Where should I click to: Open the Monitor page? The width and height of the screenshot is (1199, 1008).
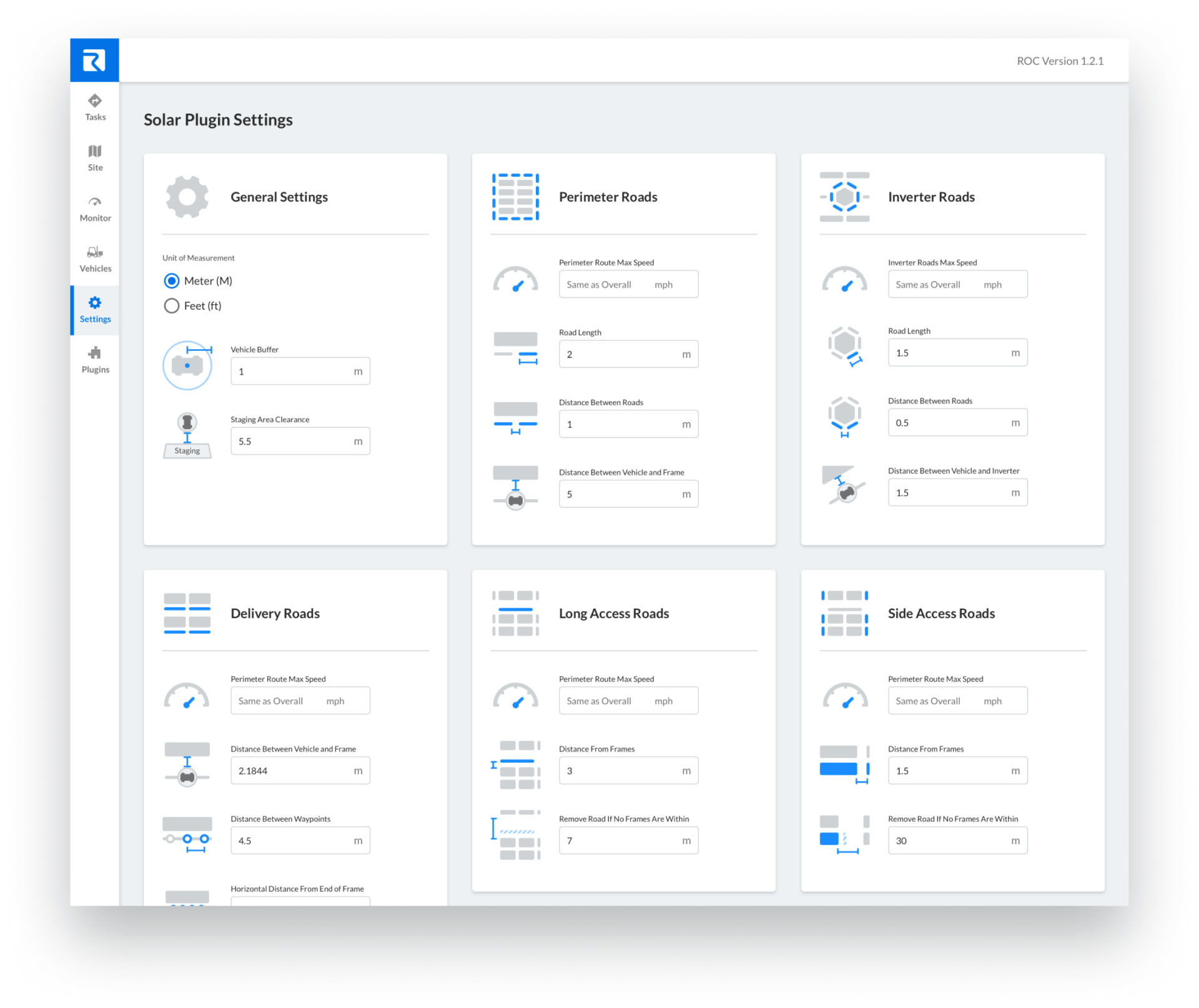(x=95, y=209)
